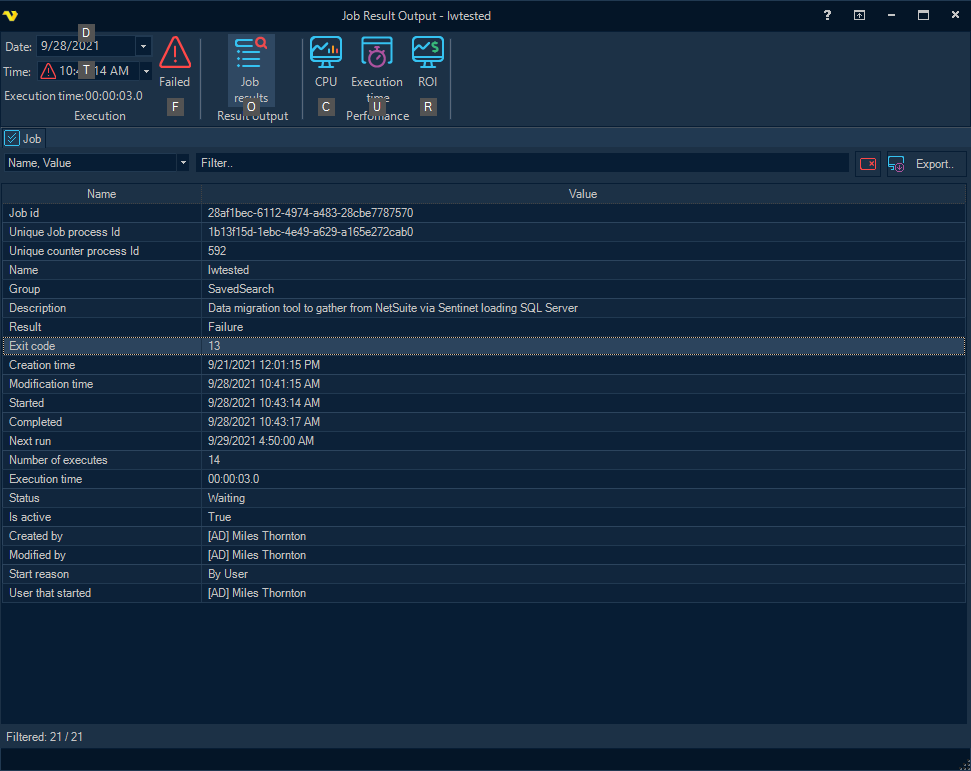Viewport: 971px width, 771px height.
Task: Open the Name, Value column dropdown
Action: click(x=183, y=163)
